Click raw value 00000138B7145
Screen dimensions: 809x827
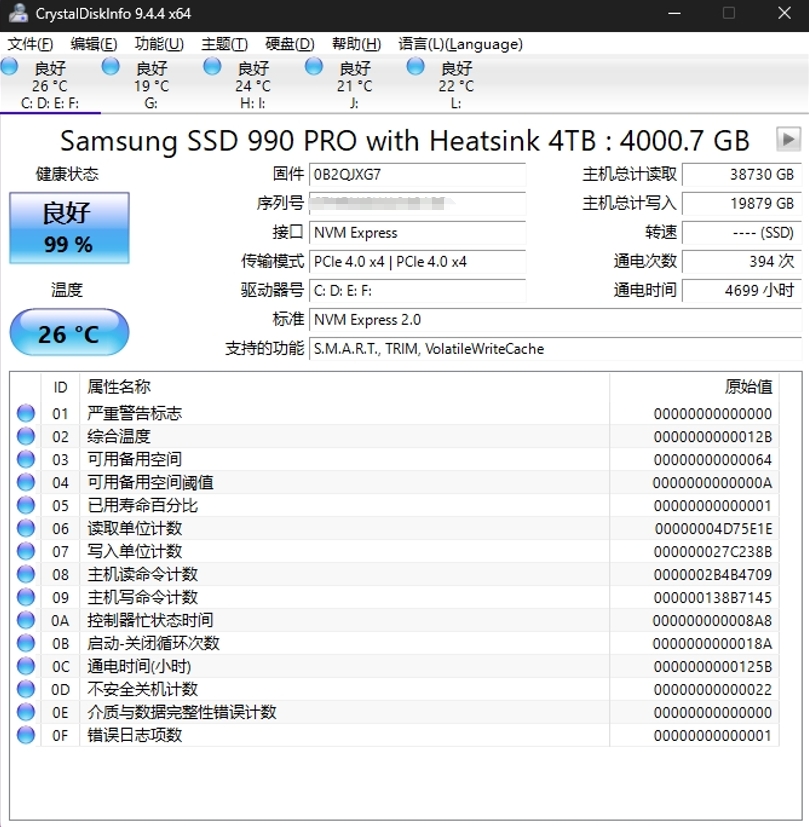tap(713, 598)
